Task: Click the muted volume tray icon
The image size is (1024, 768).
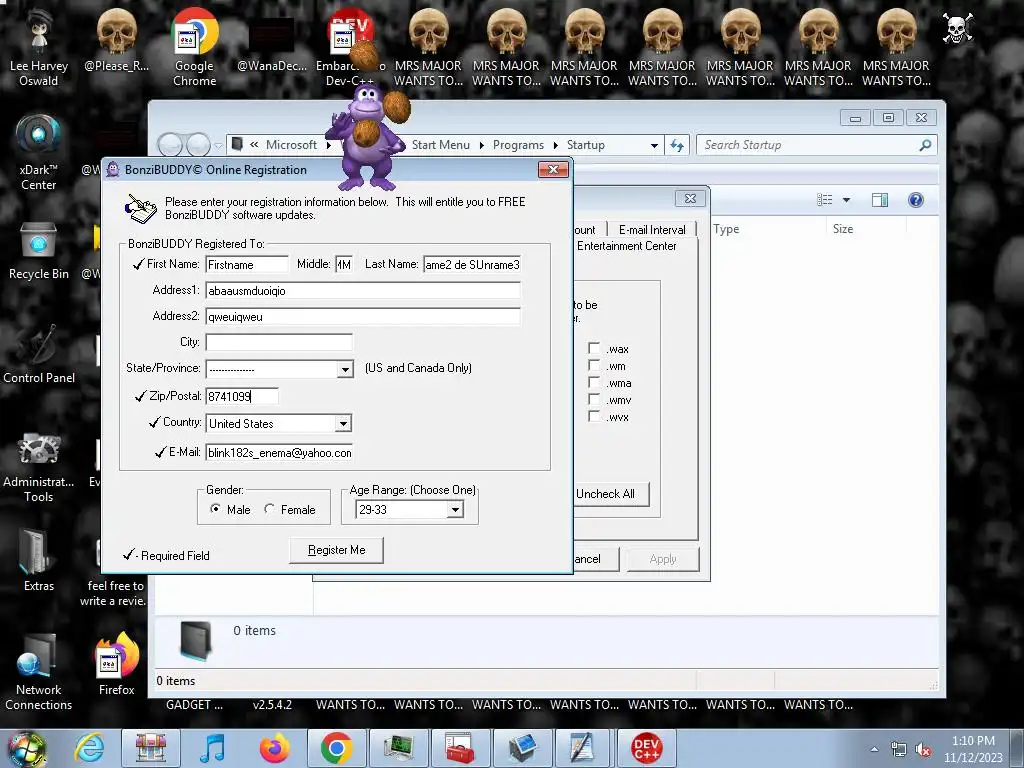Action: [923, 750]
